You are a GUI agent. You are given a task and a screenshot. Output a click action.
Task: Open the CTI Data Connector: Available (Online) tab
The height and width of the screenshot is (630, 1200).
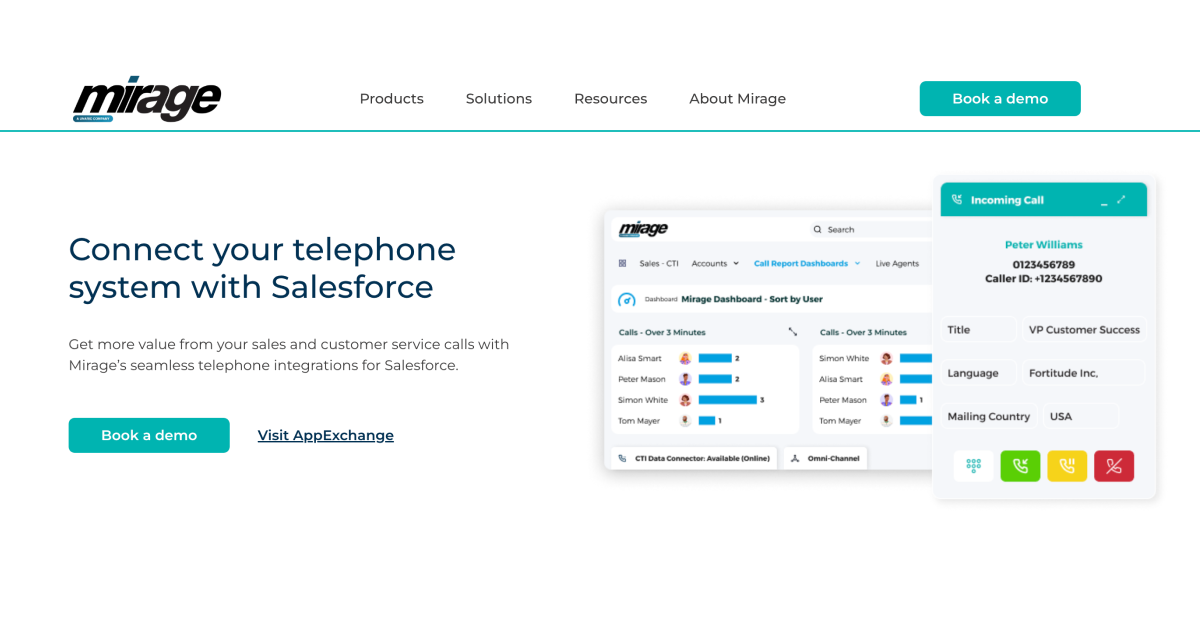[x=694, y=458]
